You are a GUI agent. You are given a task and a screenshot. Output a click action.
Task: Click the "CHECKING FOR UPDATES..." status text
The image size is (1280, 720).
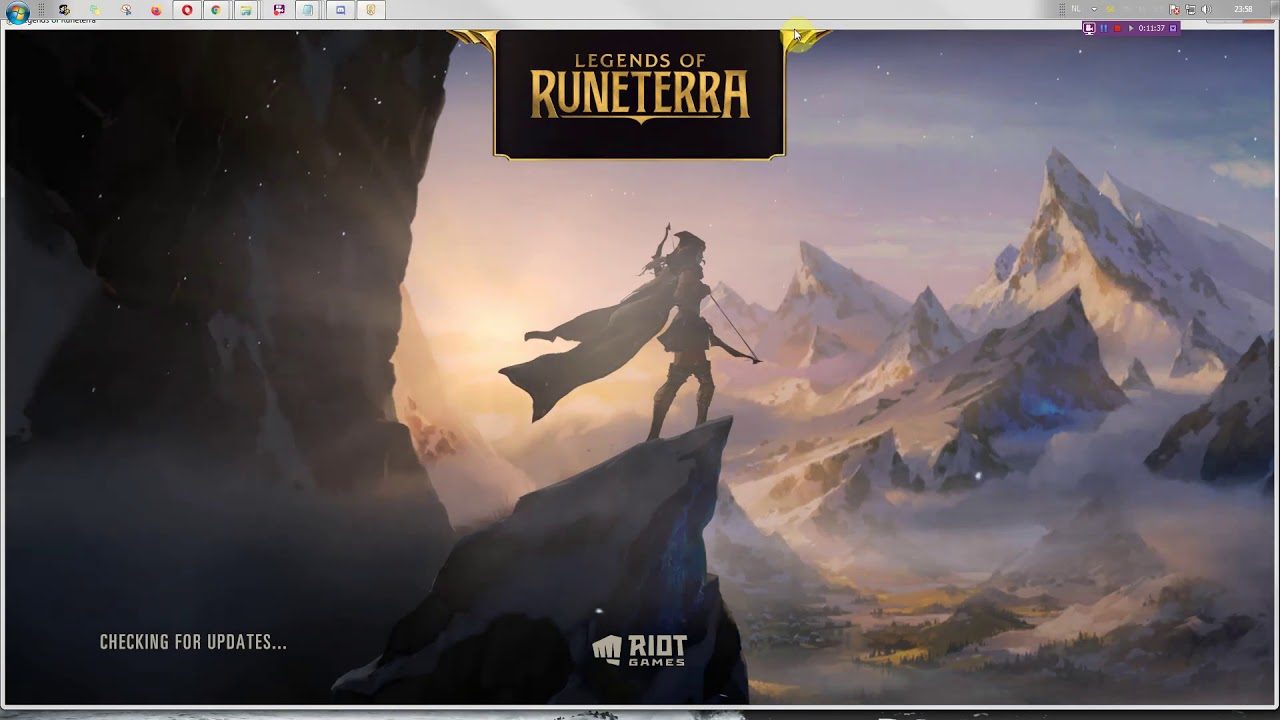193,642
